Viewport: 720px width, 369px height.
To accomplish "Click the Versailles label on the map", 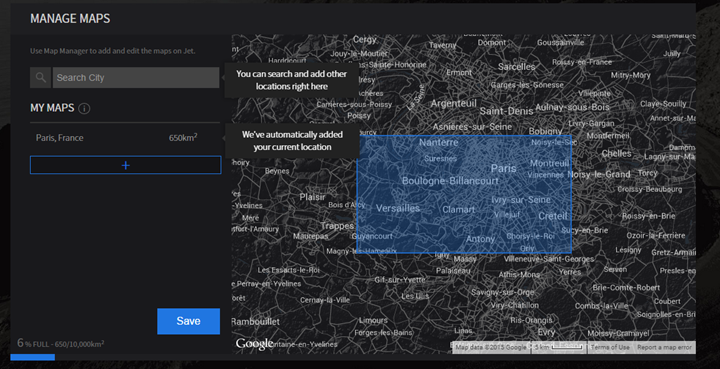I will 398,208.
